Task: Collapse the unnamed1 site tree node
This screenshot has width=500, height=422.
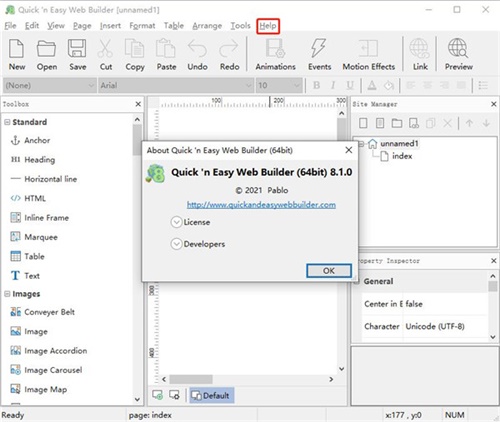Action: (x=361, y=144)
